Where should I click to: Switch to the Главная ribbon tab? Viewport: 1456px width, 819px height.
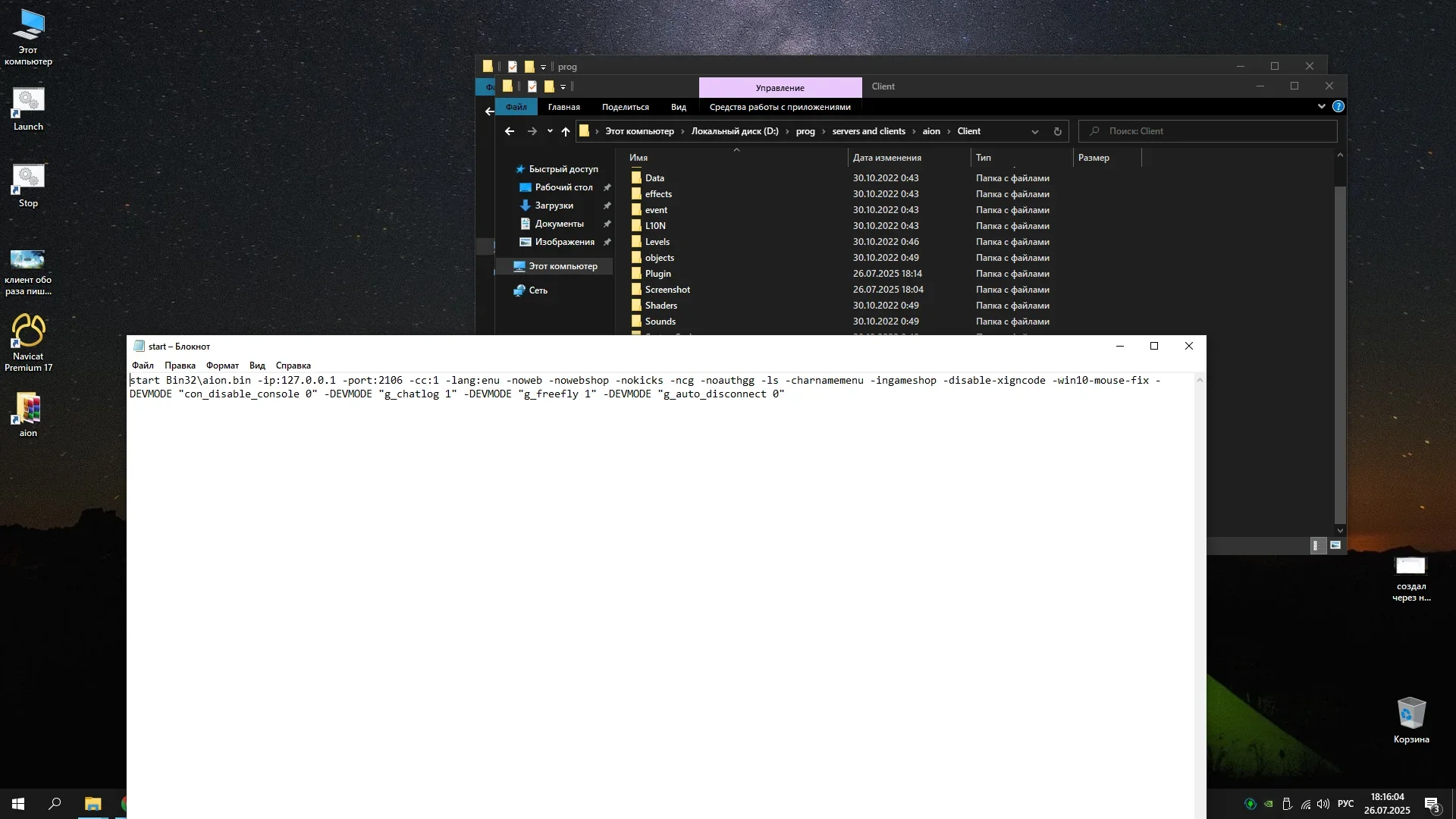pyautogui.click(x=564, y=107)
